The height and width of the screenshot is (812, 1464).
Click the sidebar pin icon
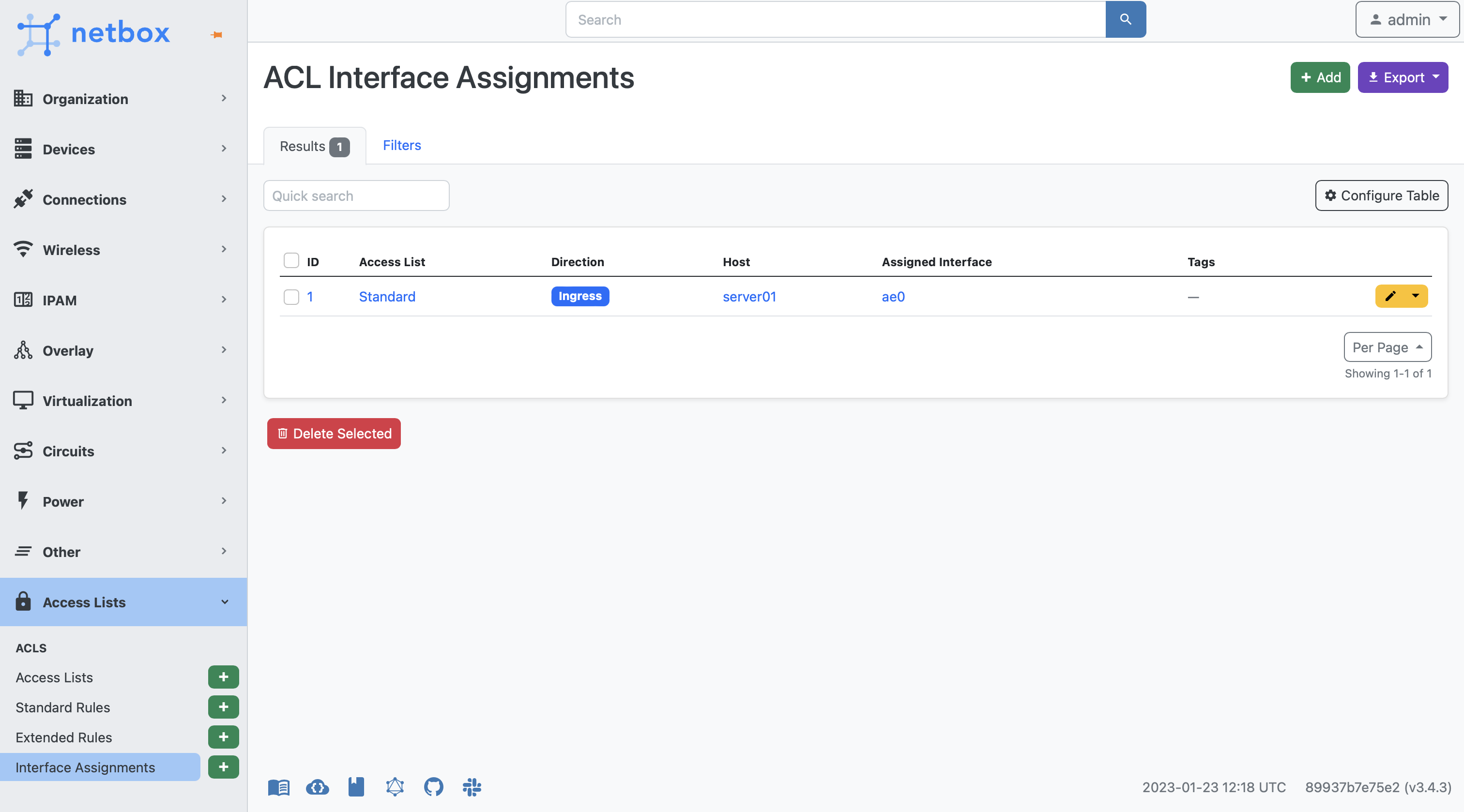216,35
